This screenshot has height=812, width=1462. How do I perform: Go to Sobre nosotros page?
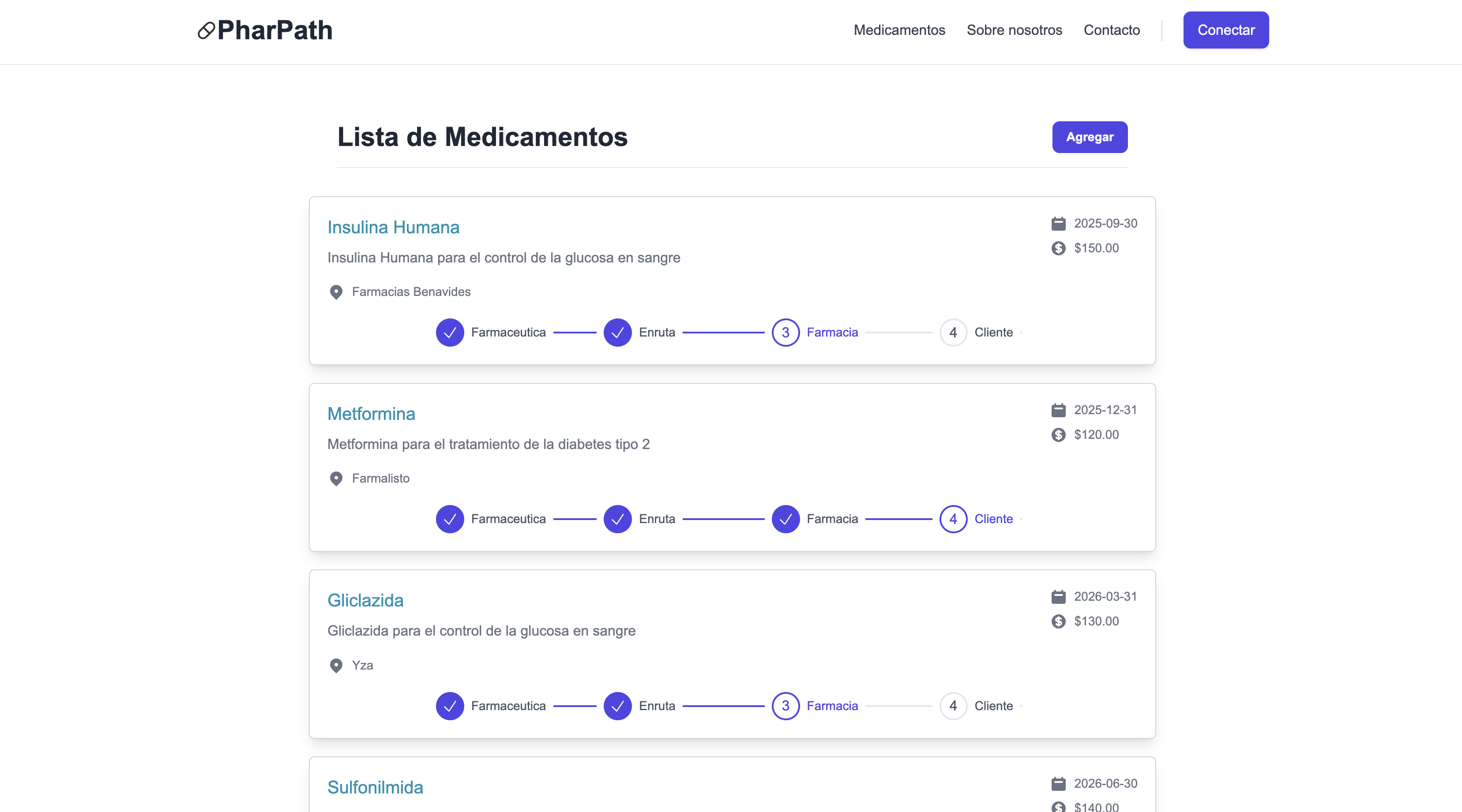point(1014,30)
